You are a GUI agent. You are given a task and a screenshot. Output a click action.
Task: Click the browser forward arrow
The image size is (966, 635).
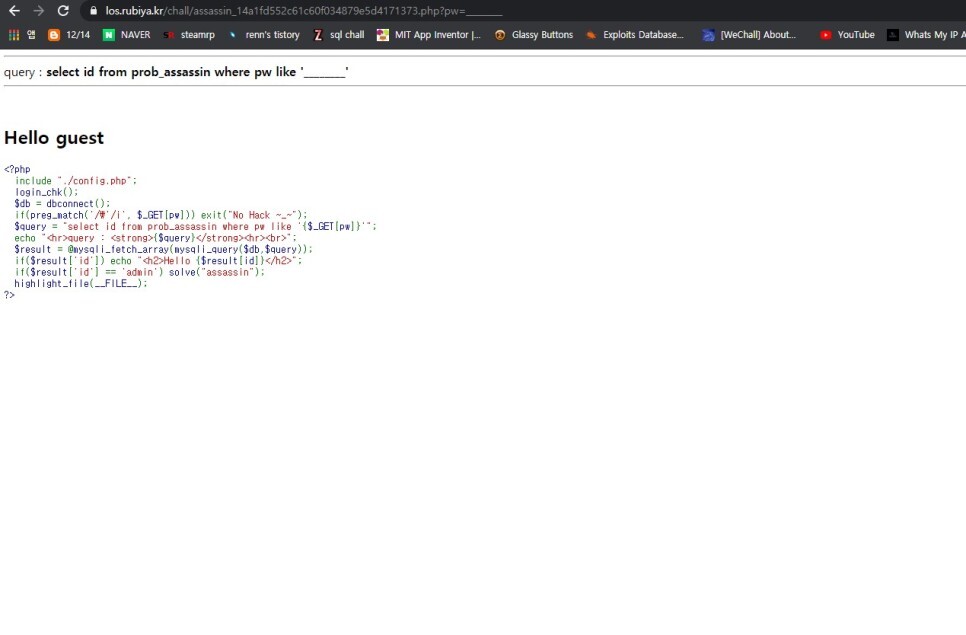click(x=39, y=10)
